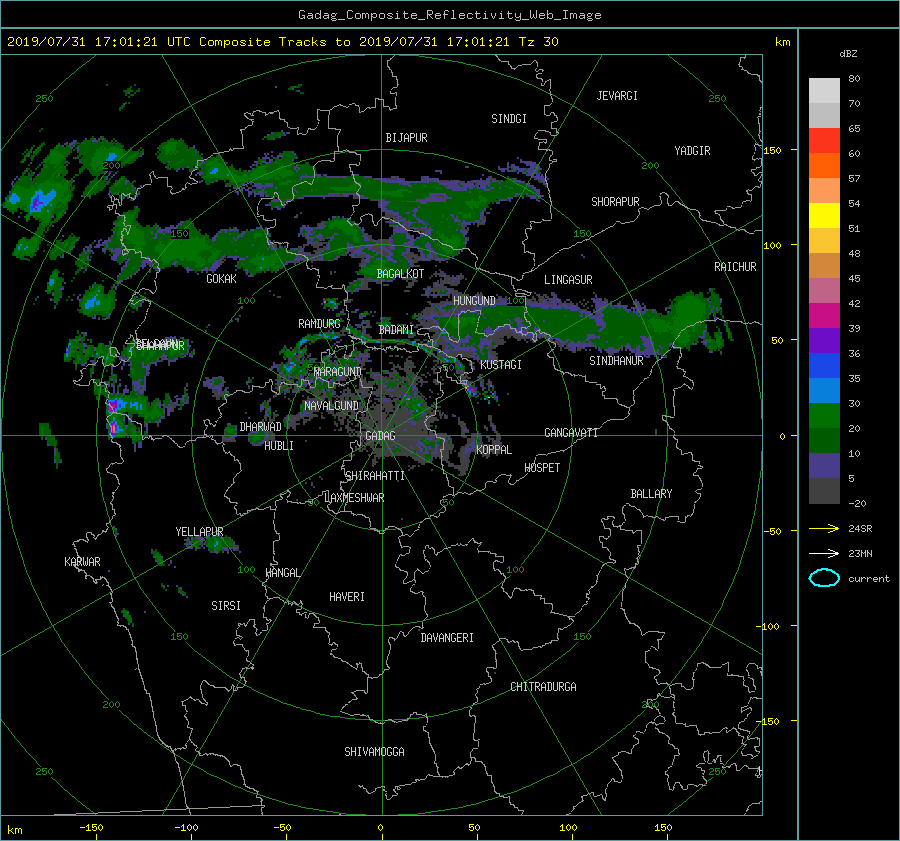900x841 pixels.
Task: Click the SINDHANUR city label
Action: click(x=616, y=361)
